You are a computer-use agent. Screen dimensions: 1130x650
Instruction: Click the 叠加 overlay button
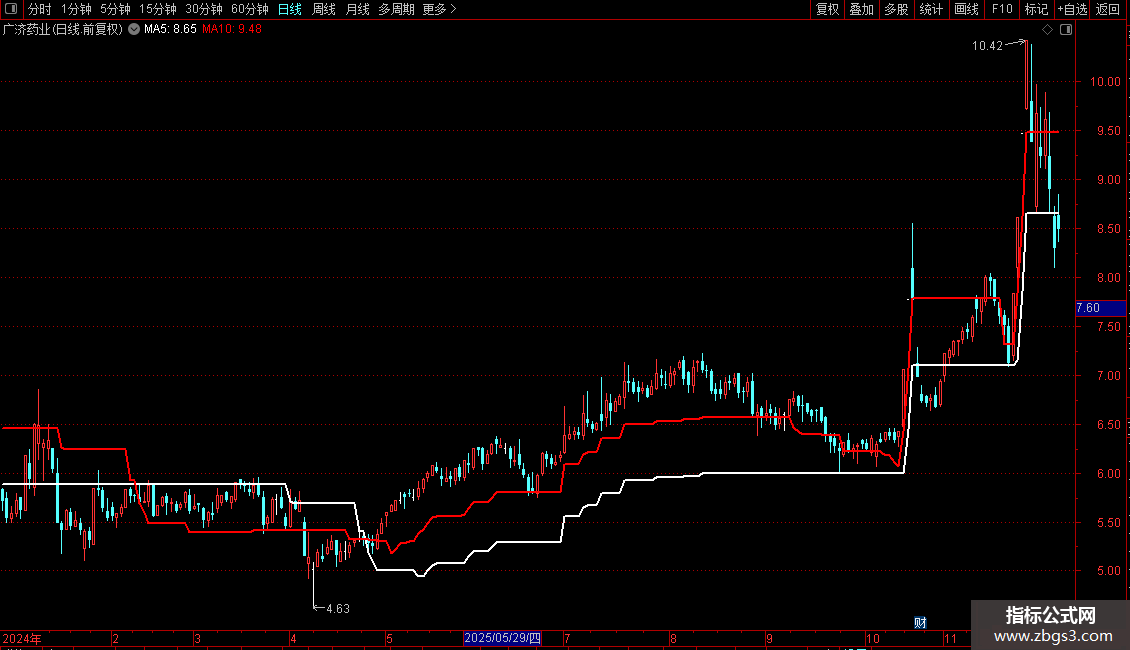[861, 9]
